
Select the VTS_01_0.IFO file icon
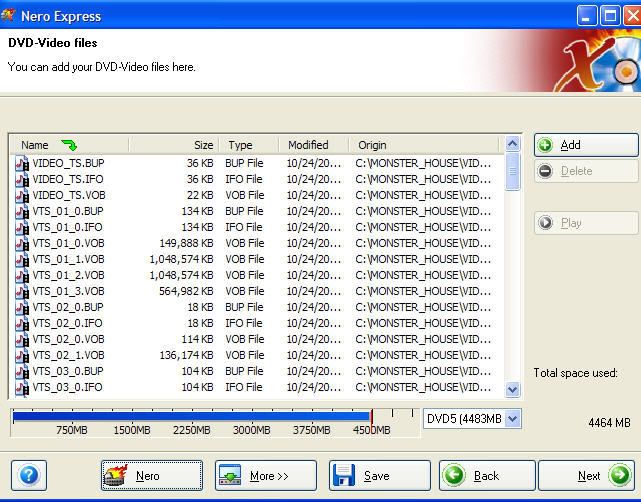click(22, 227)
